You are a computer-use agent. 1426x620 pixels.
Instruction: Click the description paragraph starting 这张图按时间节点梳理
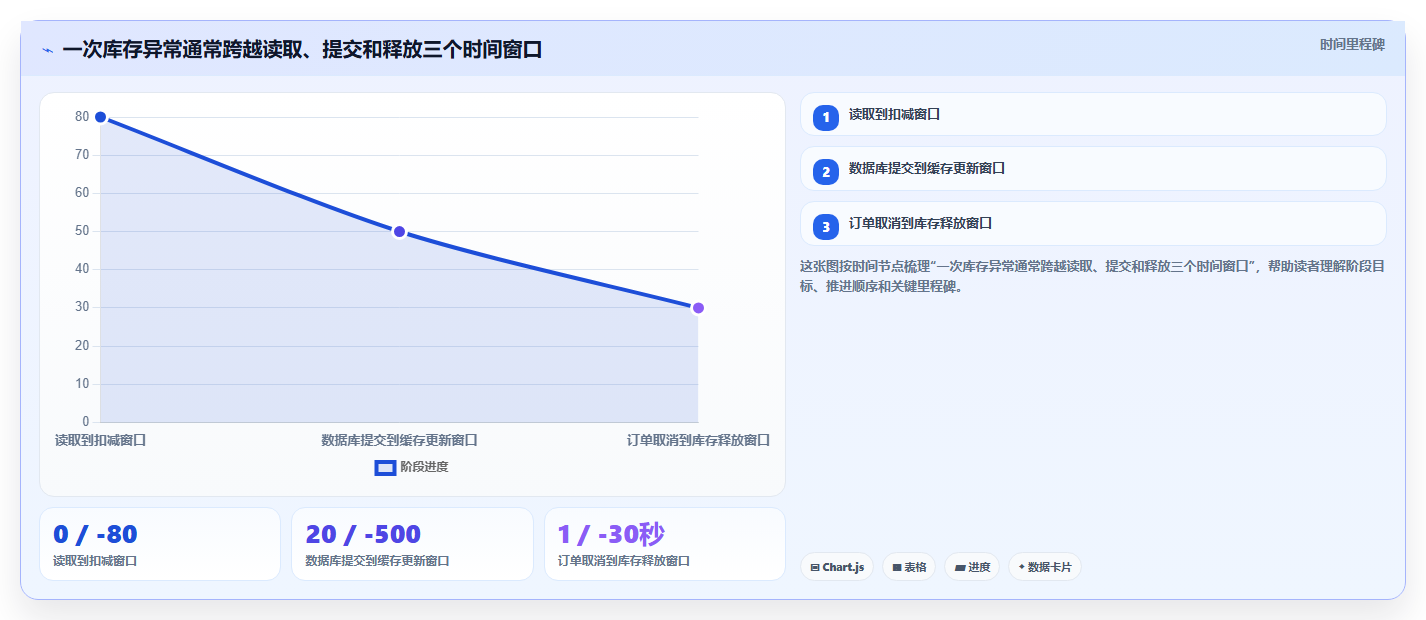(x=1093, y=276)
